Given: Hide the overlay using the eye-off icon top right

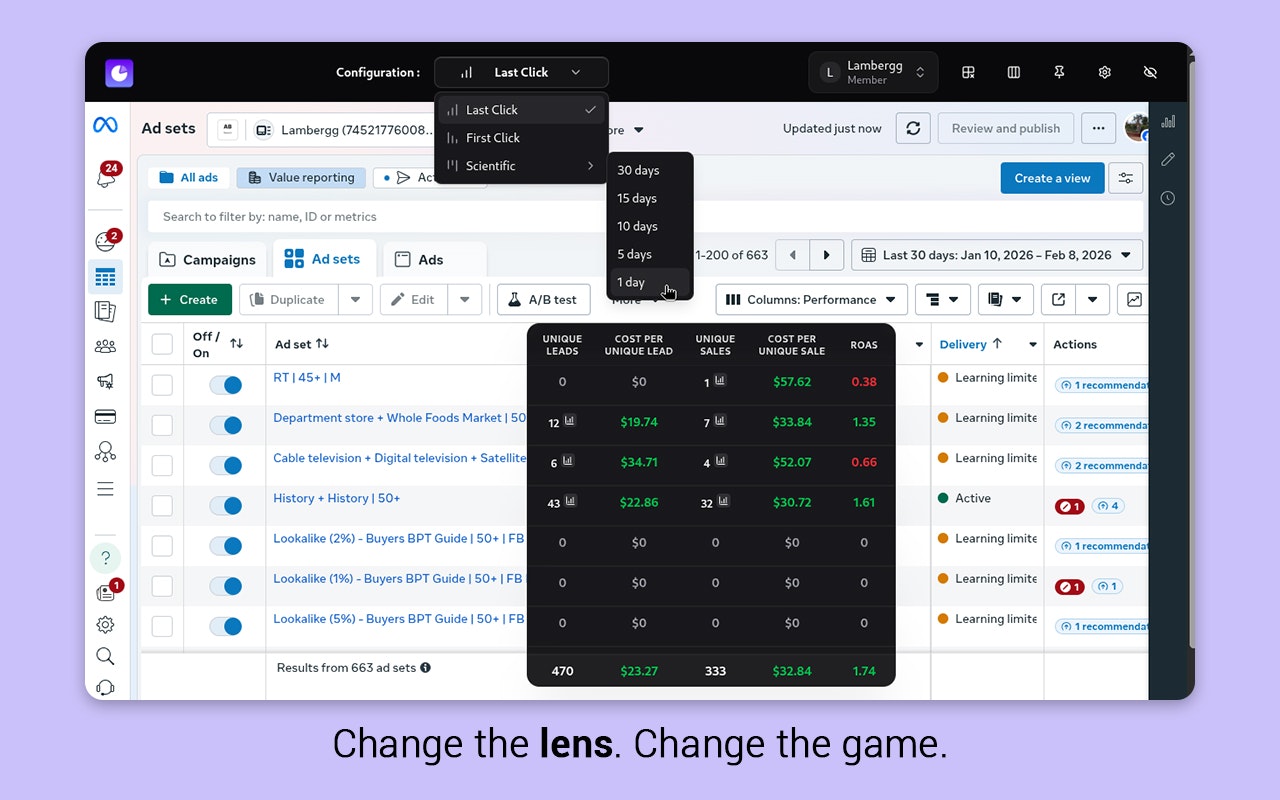Looking at the screenshot, I should [x=1150, y=72].
